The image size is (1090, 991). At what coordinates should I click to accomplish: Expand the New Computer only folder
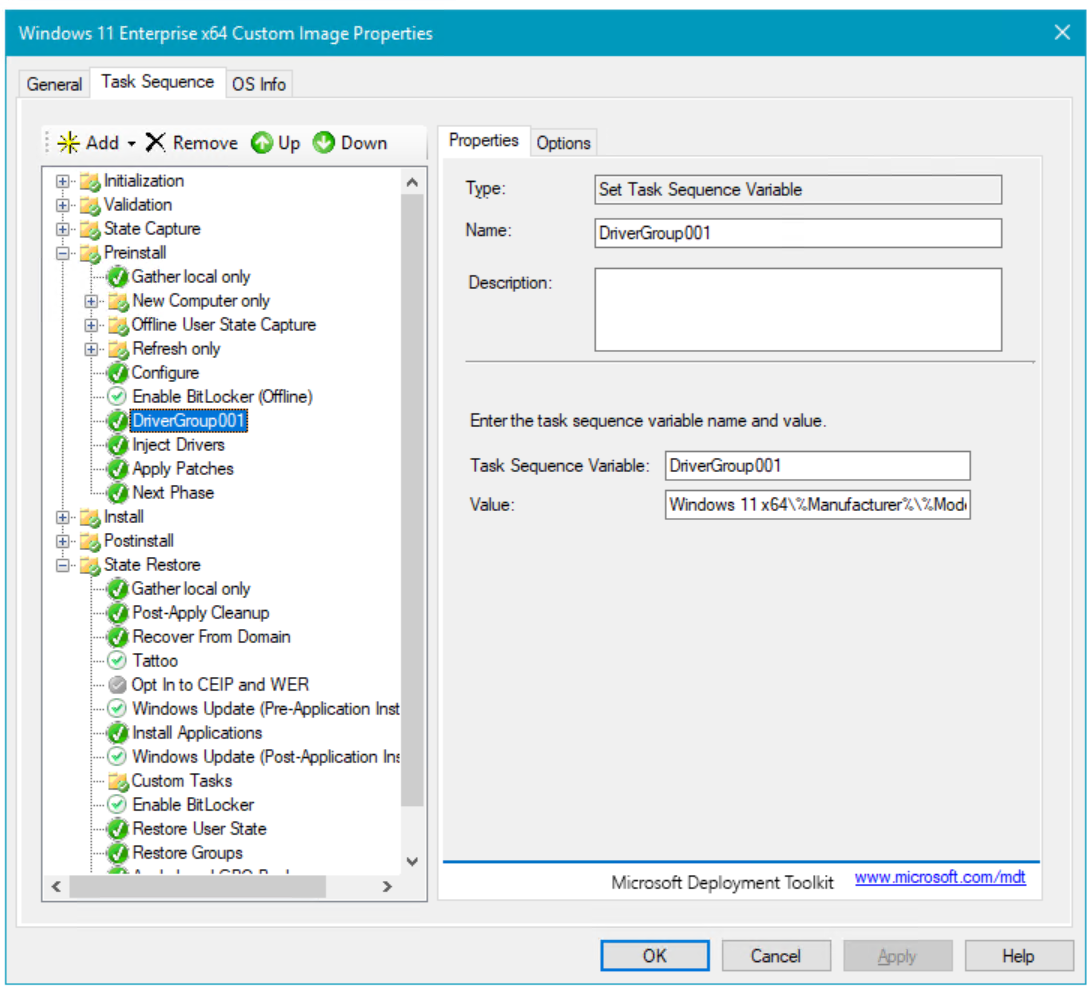[x=91, y=301]
